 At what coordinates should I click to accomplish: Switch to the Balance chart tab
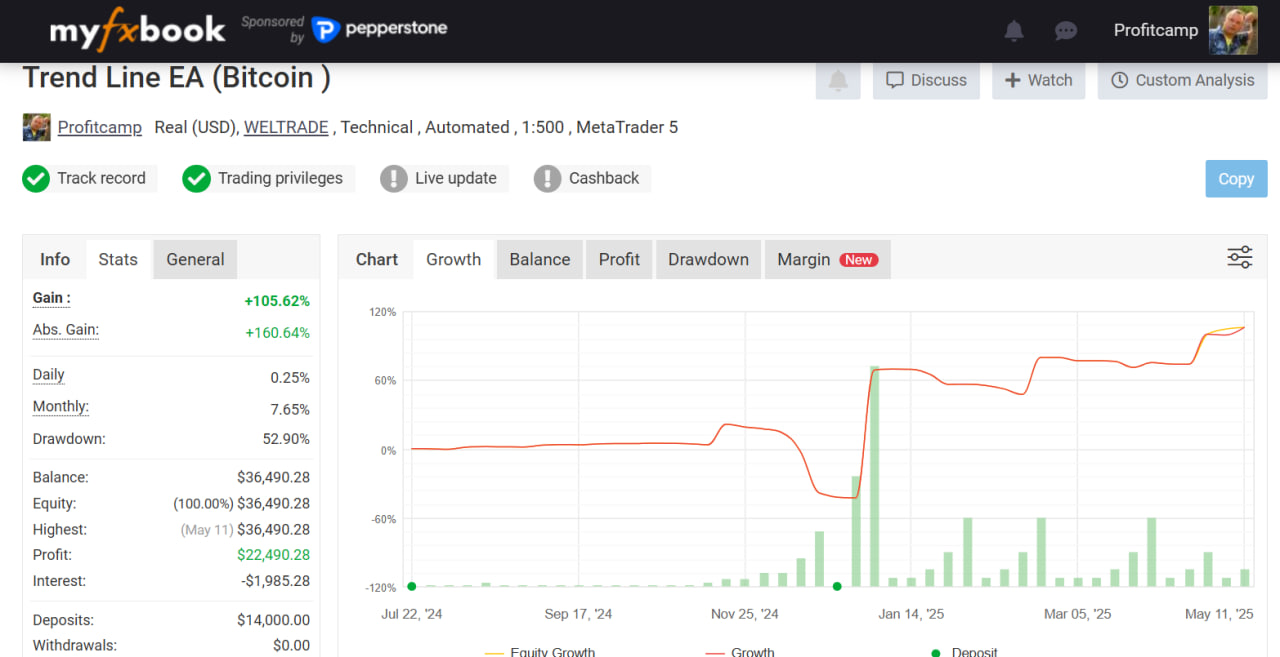540,259
